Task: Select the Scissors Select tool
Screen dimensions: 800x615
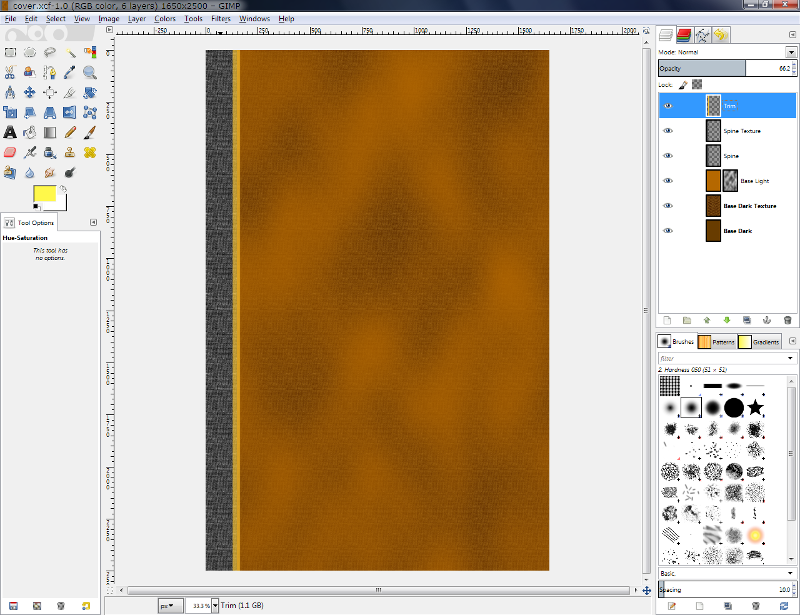Action: (x=10, y=72)
